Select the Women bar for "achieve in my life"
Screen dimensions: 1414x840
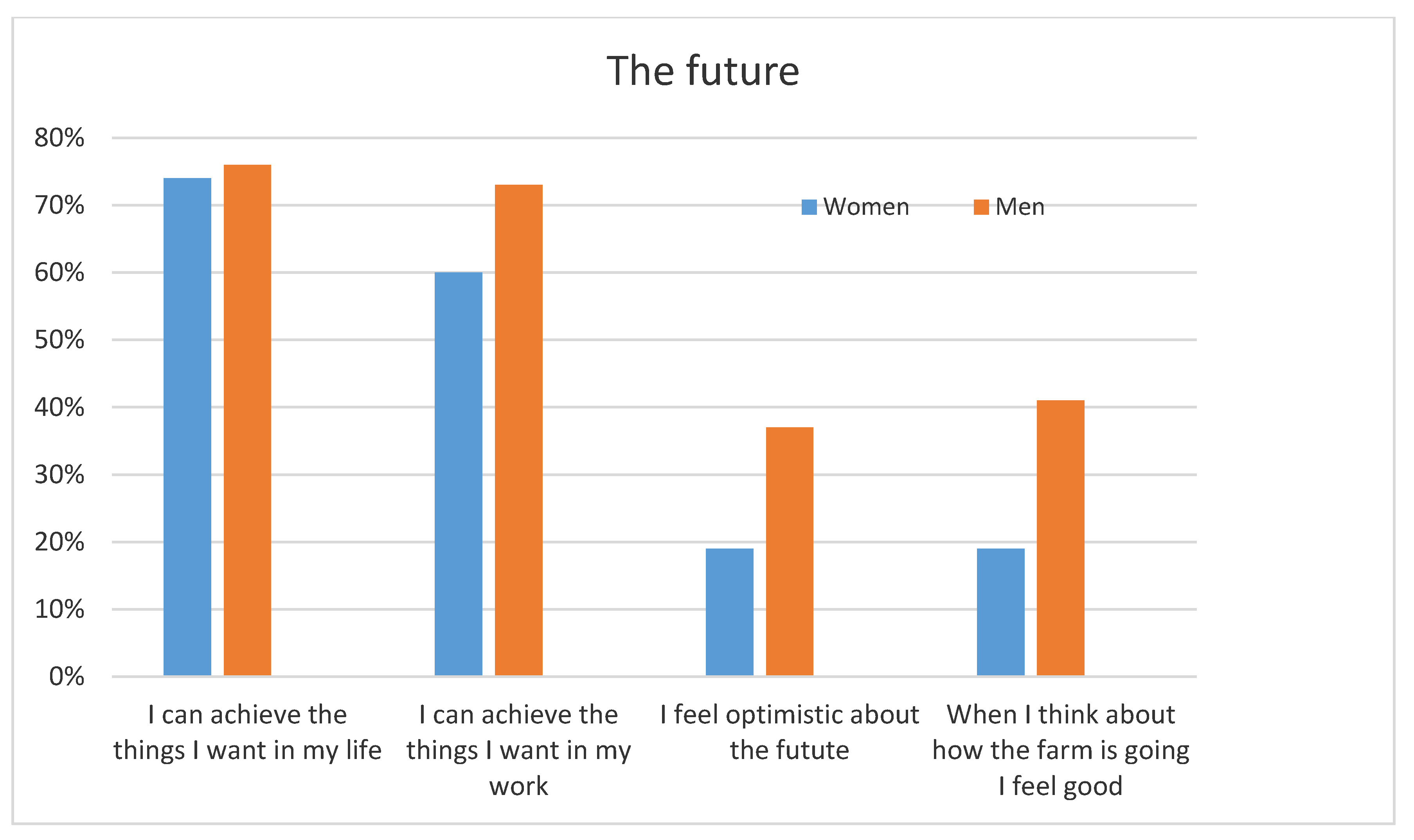click(187, 427)
